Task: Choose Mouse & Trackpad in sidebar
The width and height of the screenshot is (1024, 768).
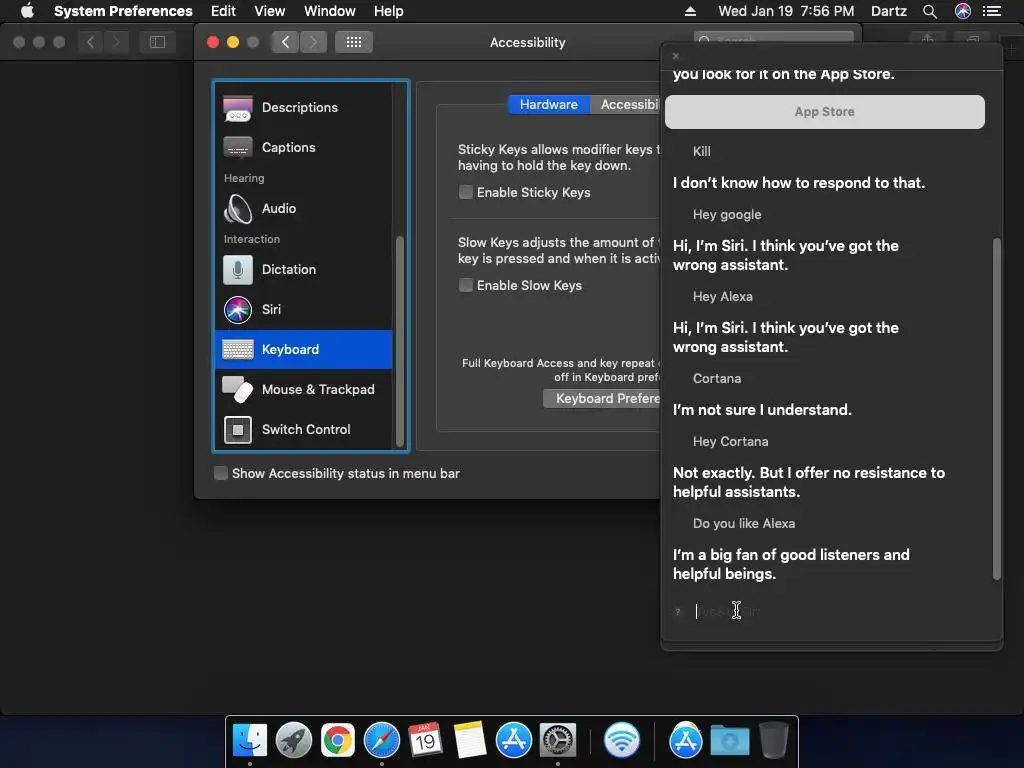Action: pos(304,389)
